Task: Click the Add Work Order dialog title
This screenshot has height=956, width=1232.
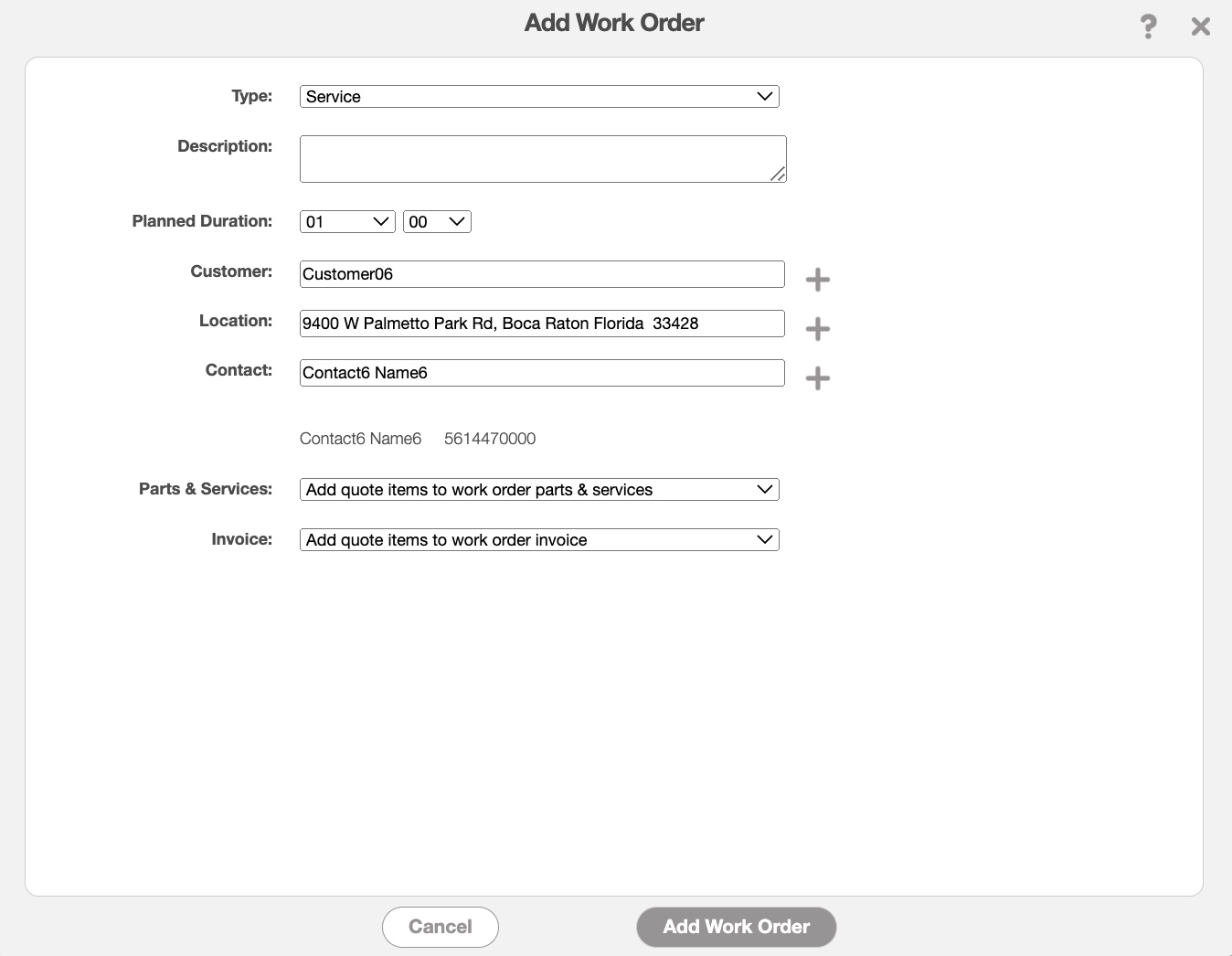Action: (614, 23)
